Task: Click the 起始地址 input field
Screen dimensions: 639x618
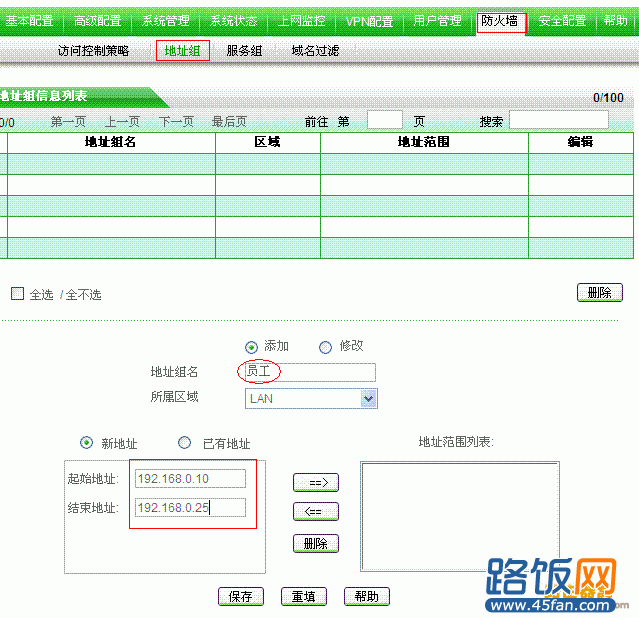Action: tap(190, 479)
